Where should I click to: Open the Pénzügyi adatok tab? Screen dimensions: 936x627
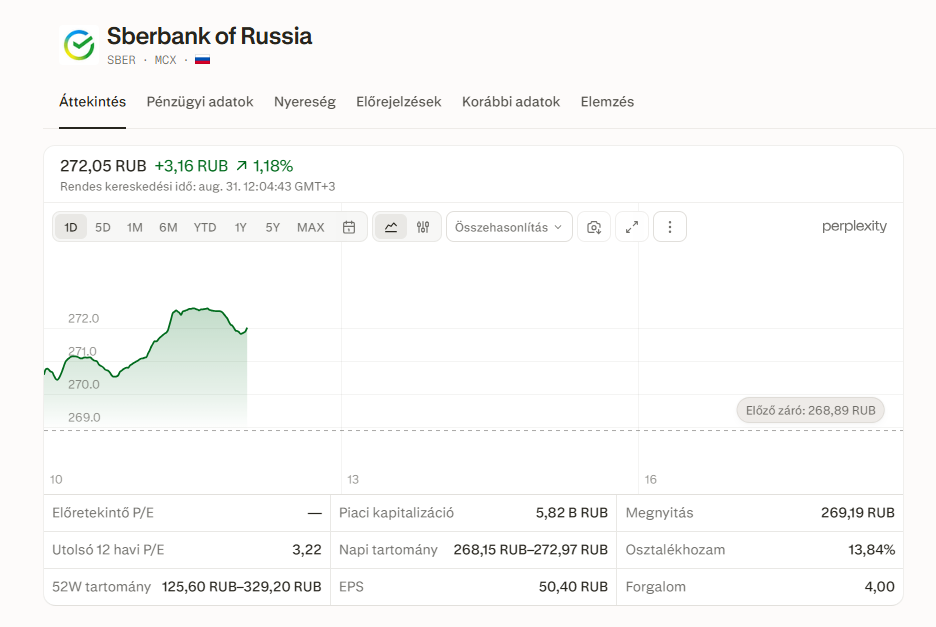200,102
